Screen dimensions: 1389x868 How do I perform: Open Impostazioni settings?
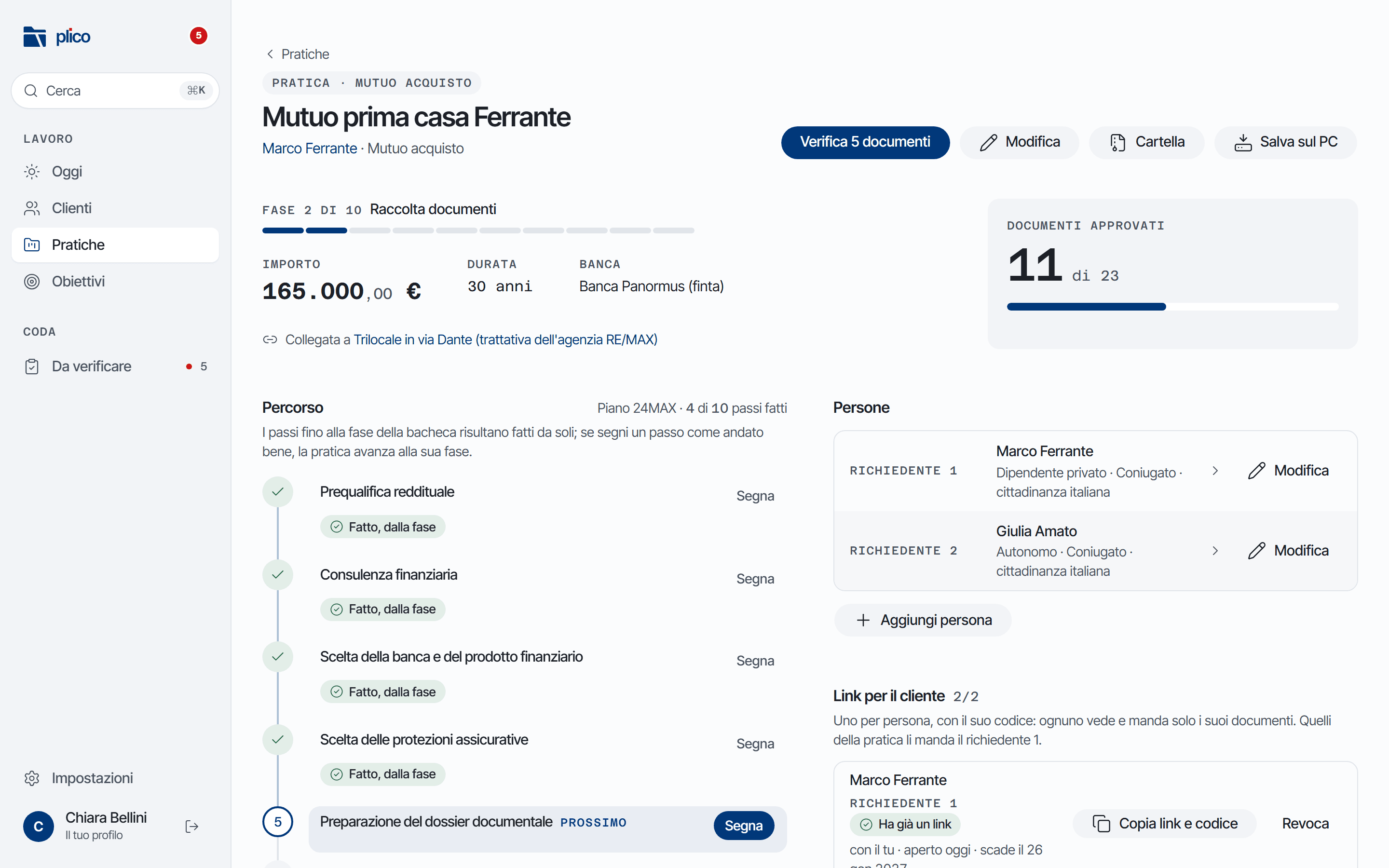pyautogui.click(x=115, y=778)
